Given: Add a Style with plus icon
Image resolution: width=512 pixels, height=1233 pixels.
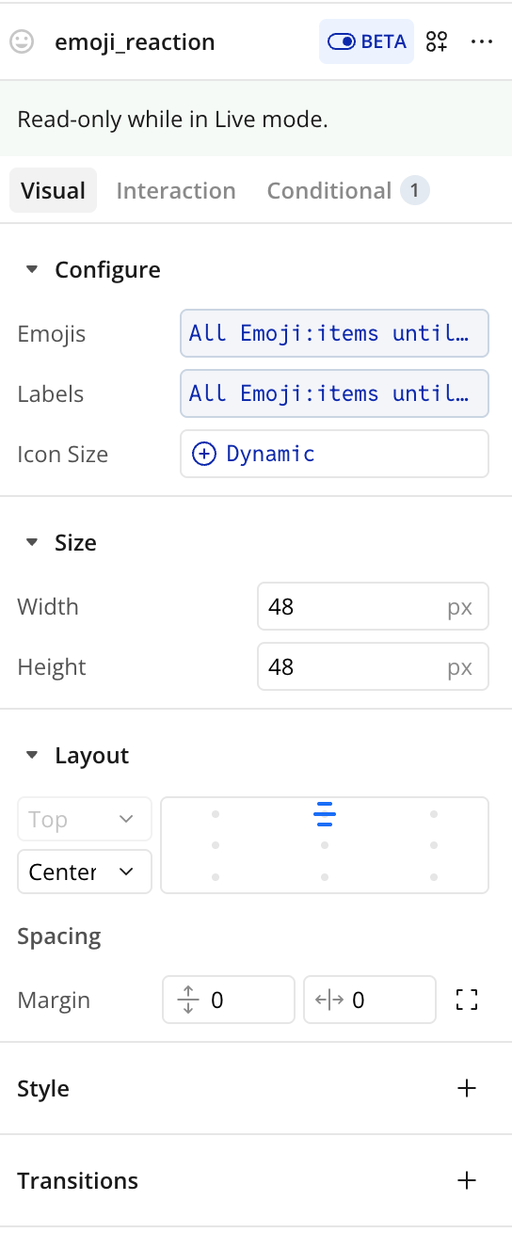Looking at the screenshot, I should 466,1089.
